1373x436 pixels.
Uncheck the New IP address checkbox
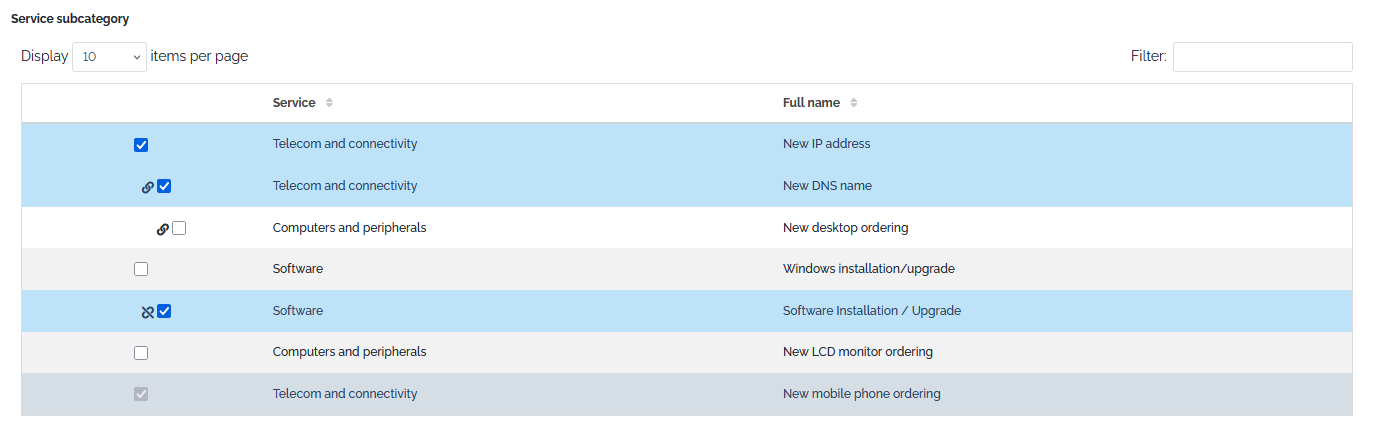141,145
